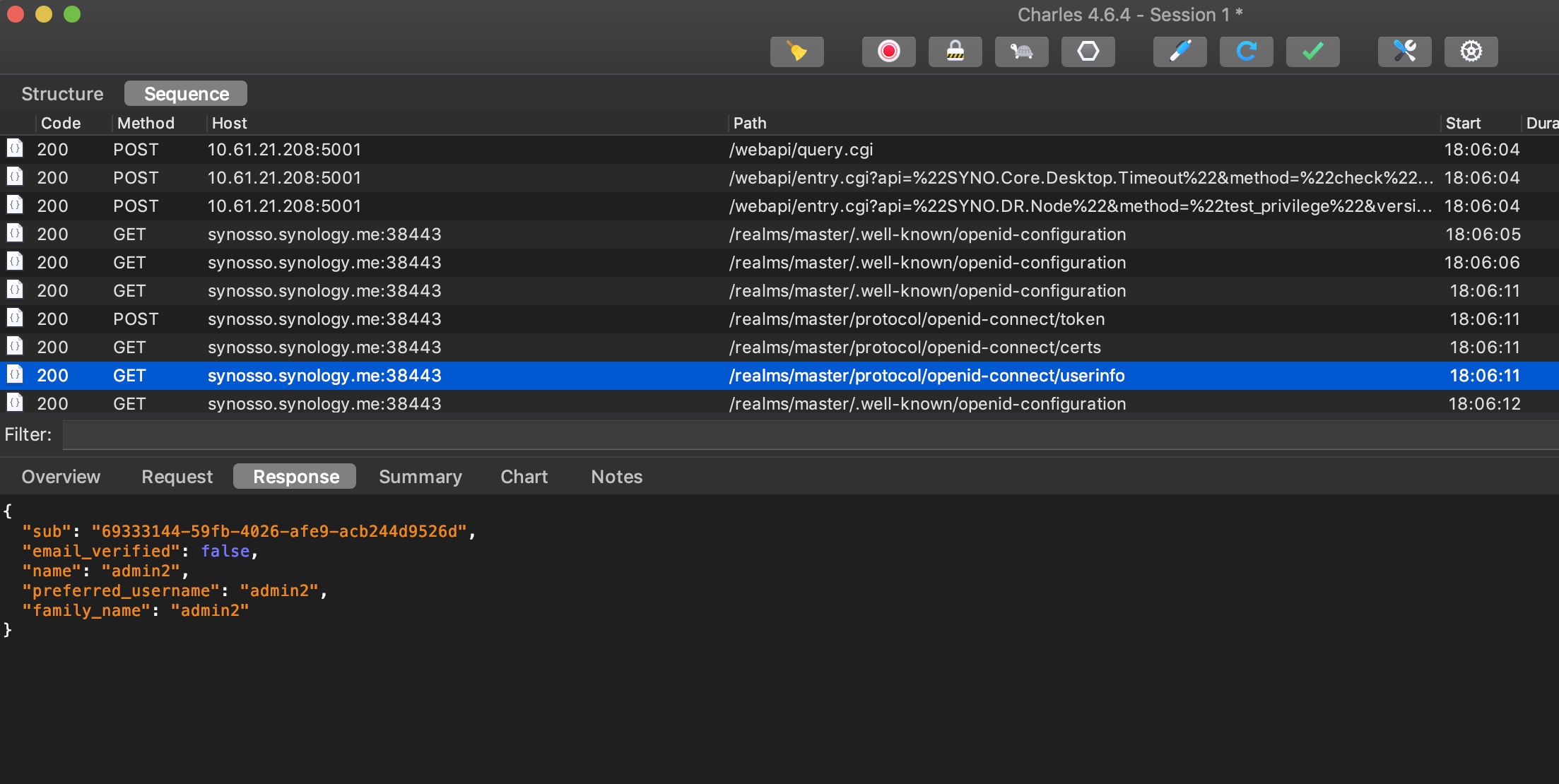The width and height of the screenshot is (1559, 784).
Task: Switch to the Structure view tab
Action: tap(62, 94)
